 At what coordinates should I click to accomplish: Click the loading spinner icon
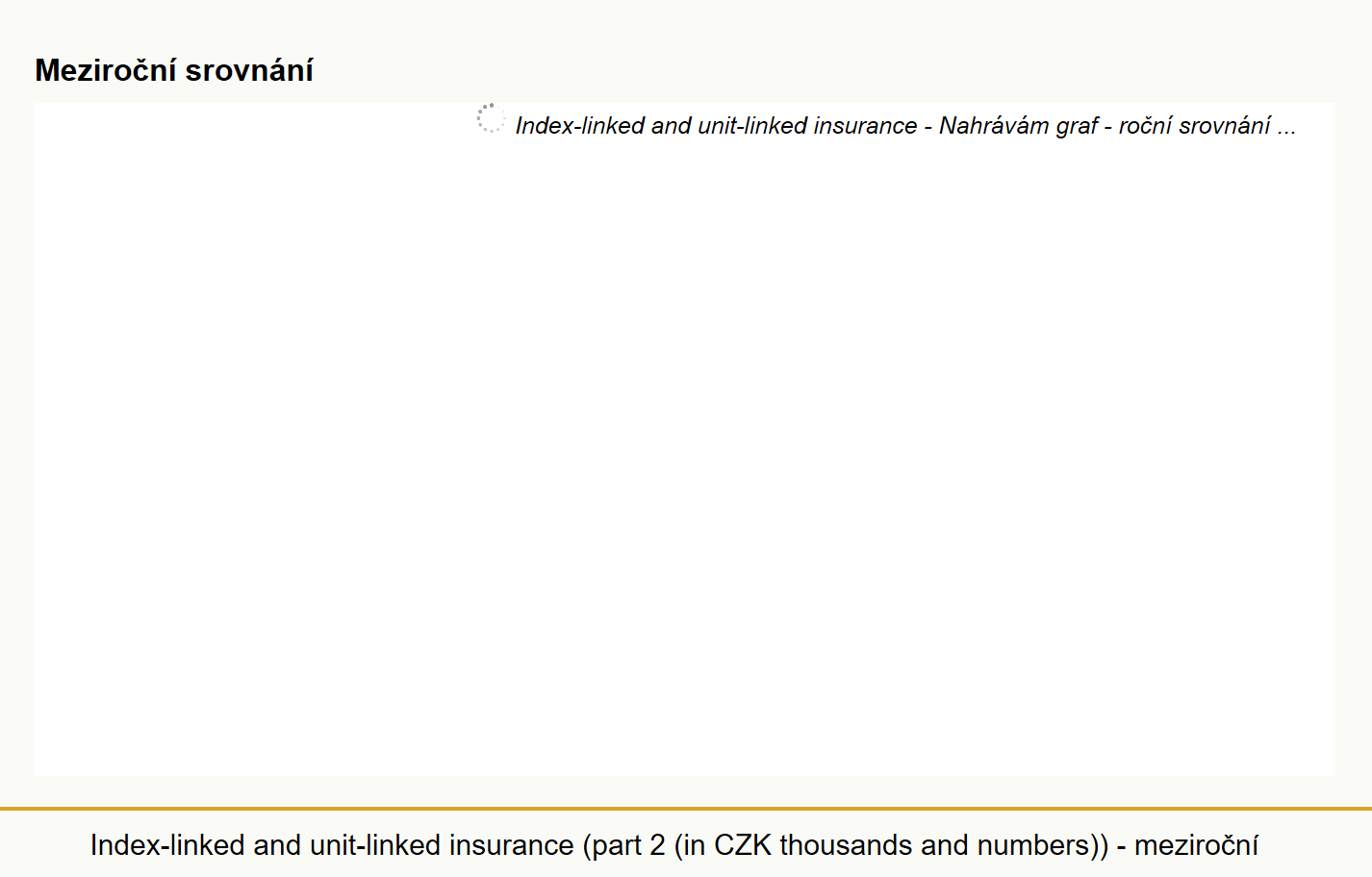(x=491, y=118)
